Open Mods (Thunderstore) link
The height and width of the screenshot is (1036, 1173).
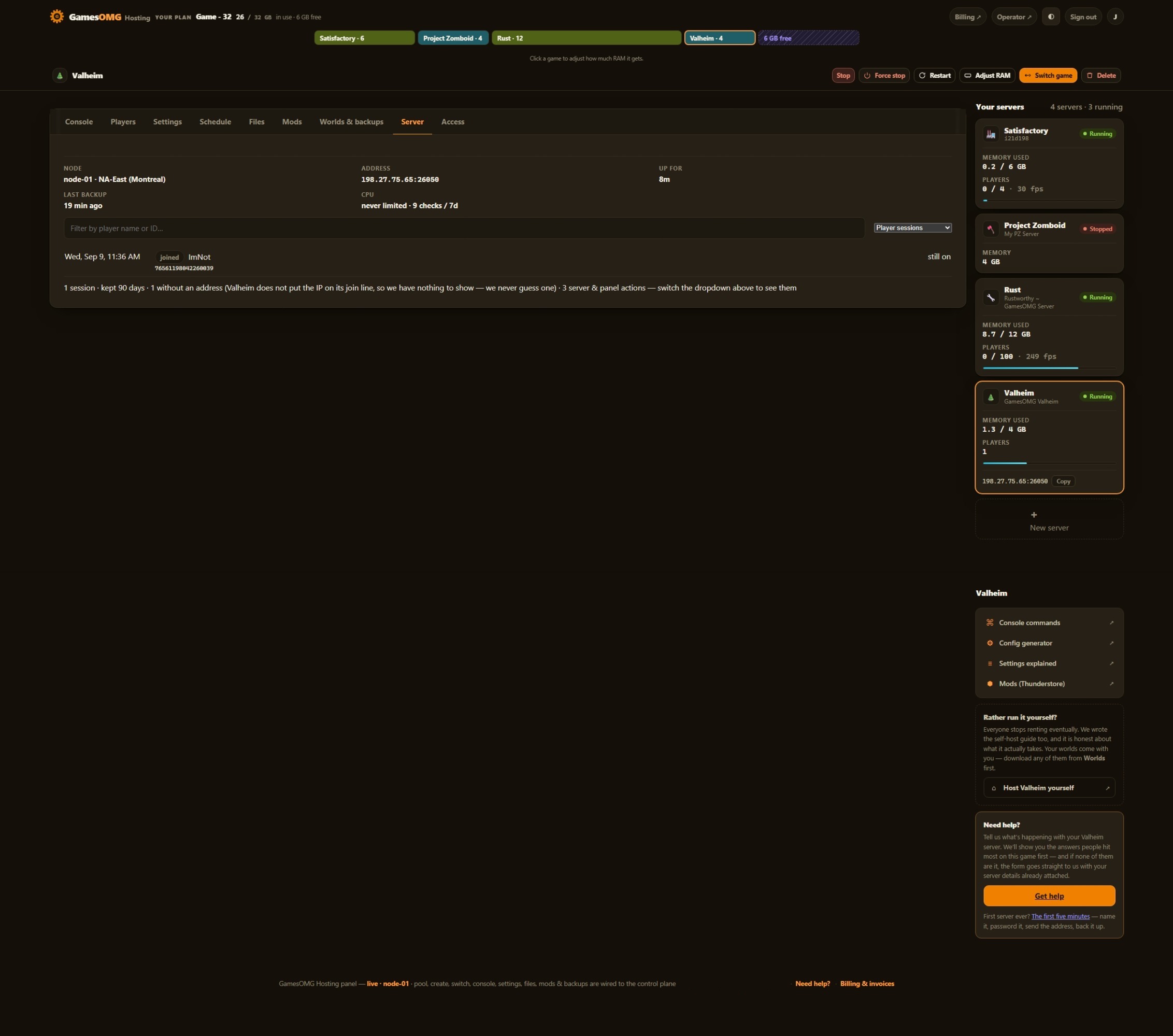click(1049, 684)
